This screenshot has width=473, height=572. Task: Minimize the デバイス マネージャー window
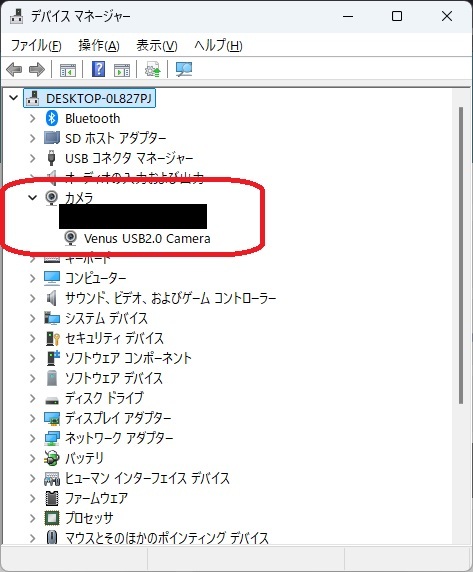348,16
